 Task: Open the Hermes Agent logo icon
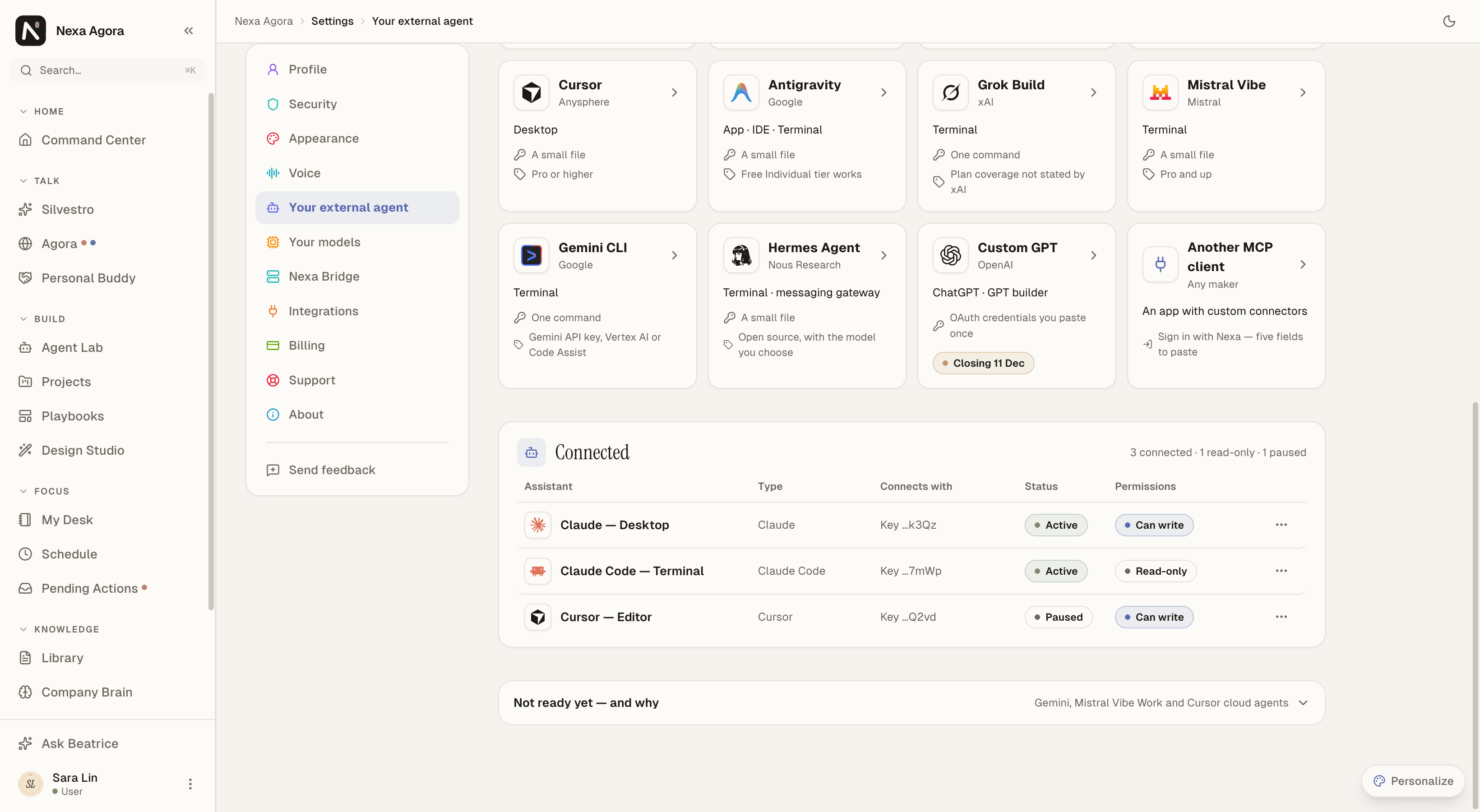click(741, 255)
